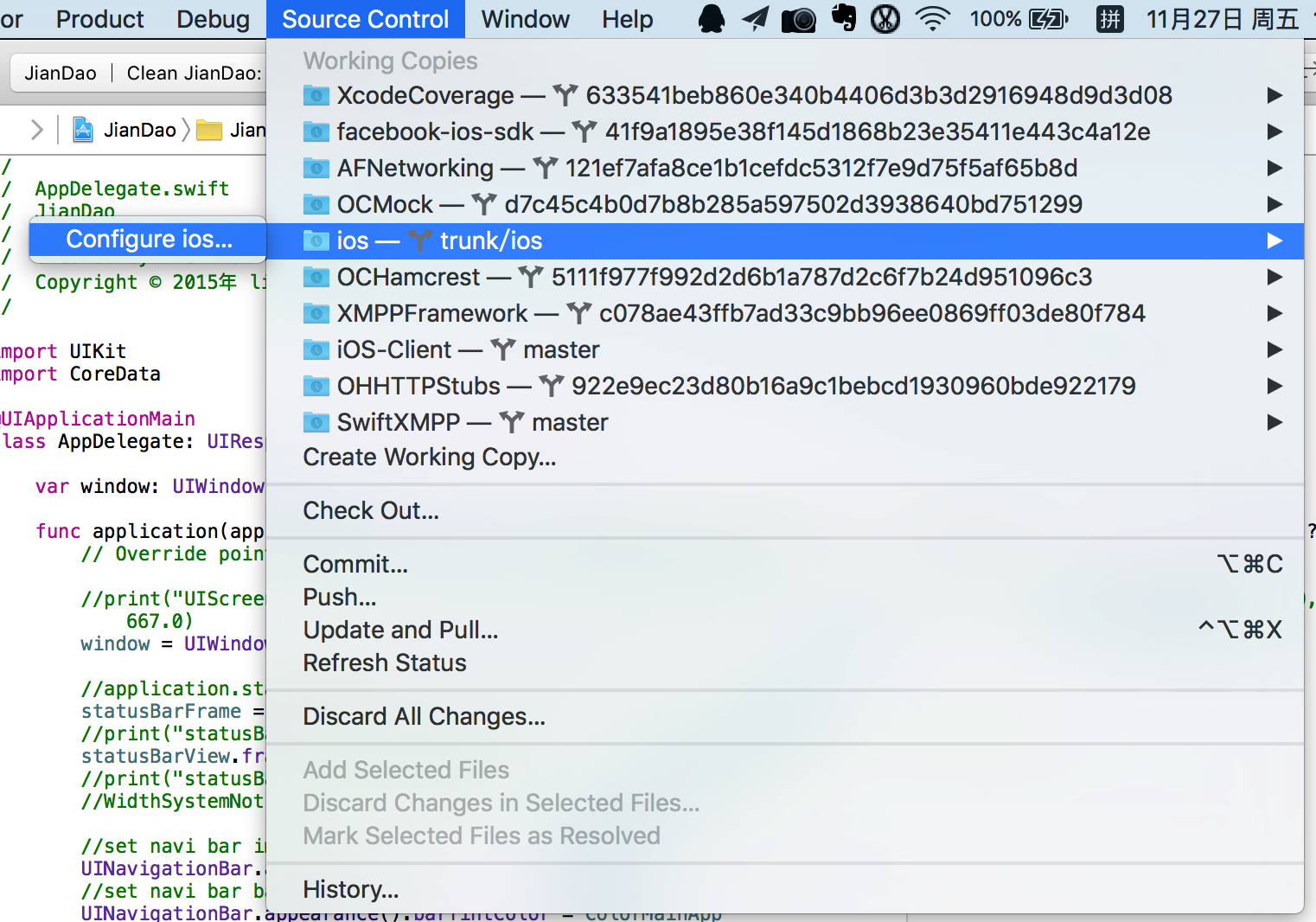Choose Configure ios... from the submenu
Image resolution: width=1316 pixels, height=922 pixels.
[x=148, y=239]
